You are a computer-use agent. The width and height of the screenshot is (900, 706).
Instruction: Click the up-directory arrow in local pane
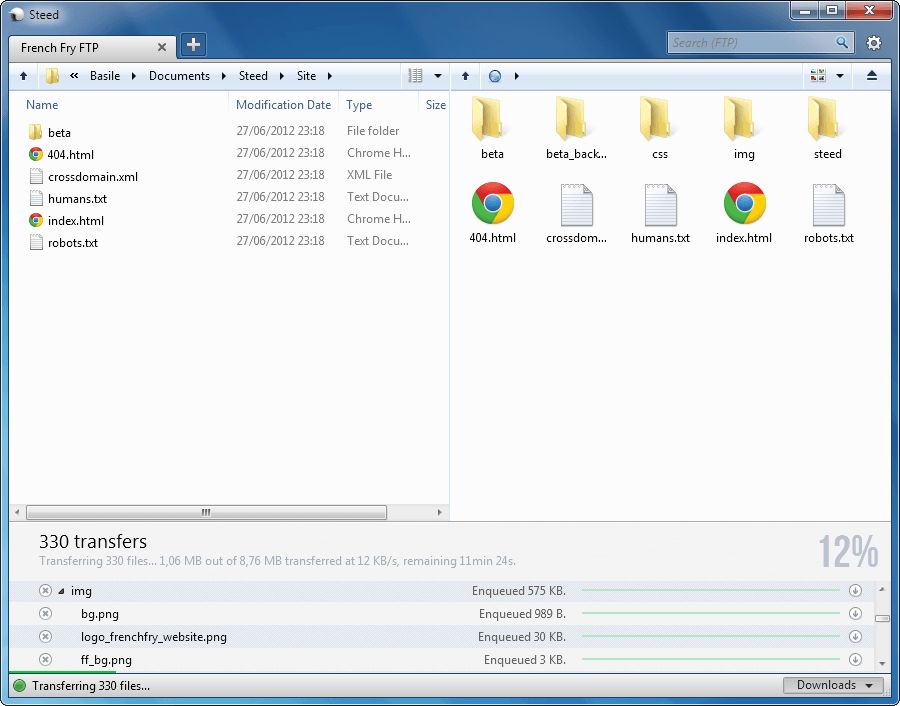(x=23, y=76)
